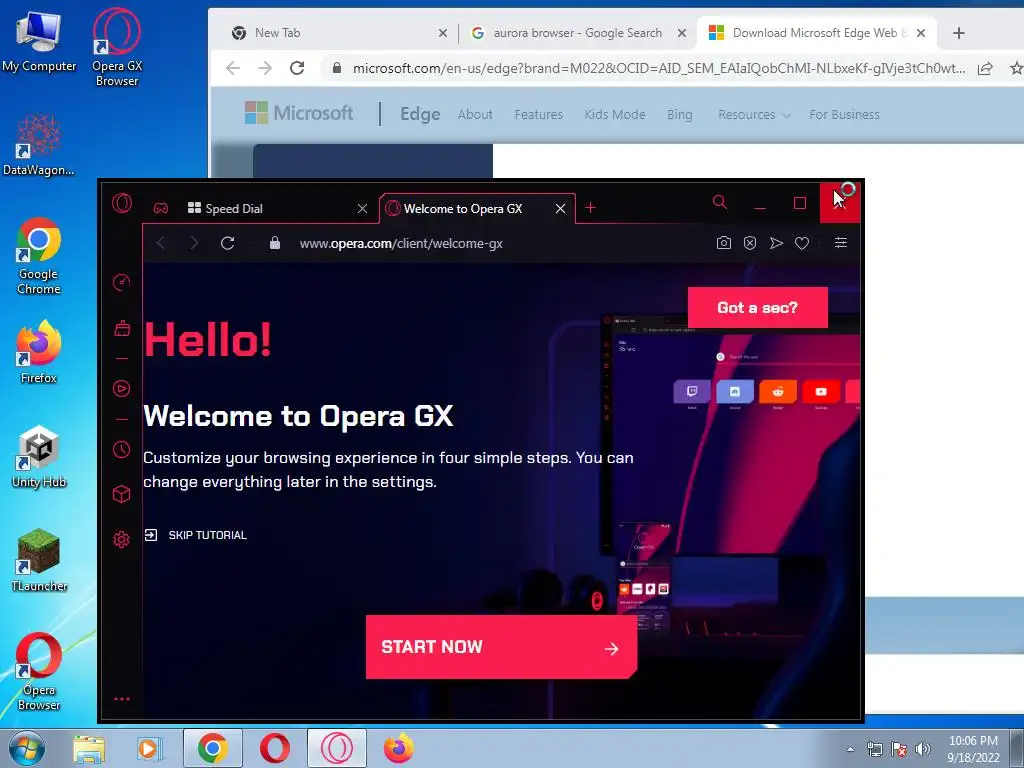Click the Opera icon in taskbar
Screen dimensions: 1024x768
click(x=275, y=748)
